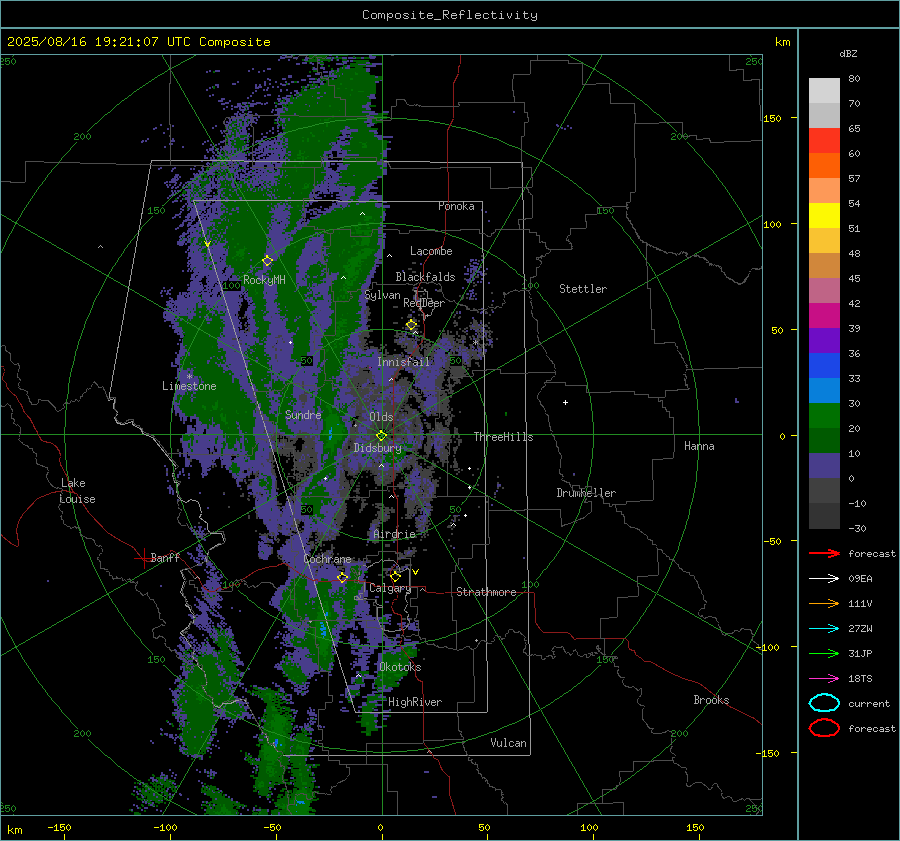Click the cyan current ellipse legend icon

tap(824, 703)
